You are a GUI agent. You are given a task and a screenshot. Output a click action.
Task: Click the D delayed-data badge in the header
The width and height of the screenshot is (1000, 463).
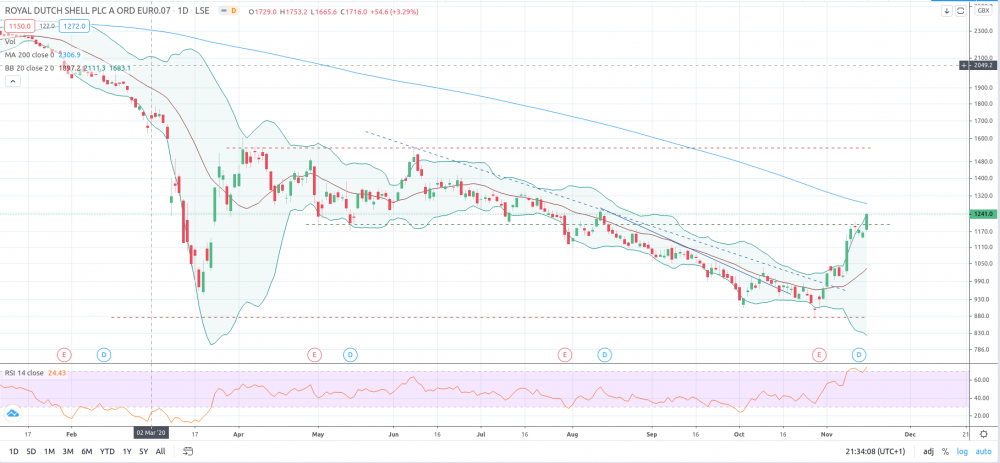point(233,11)
